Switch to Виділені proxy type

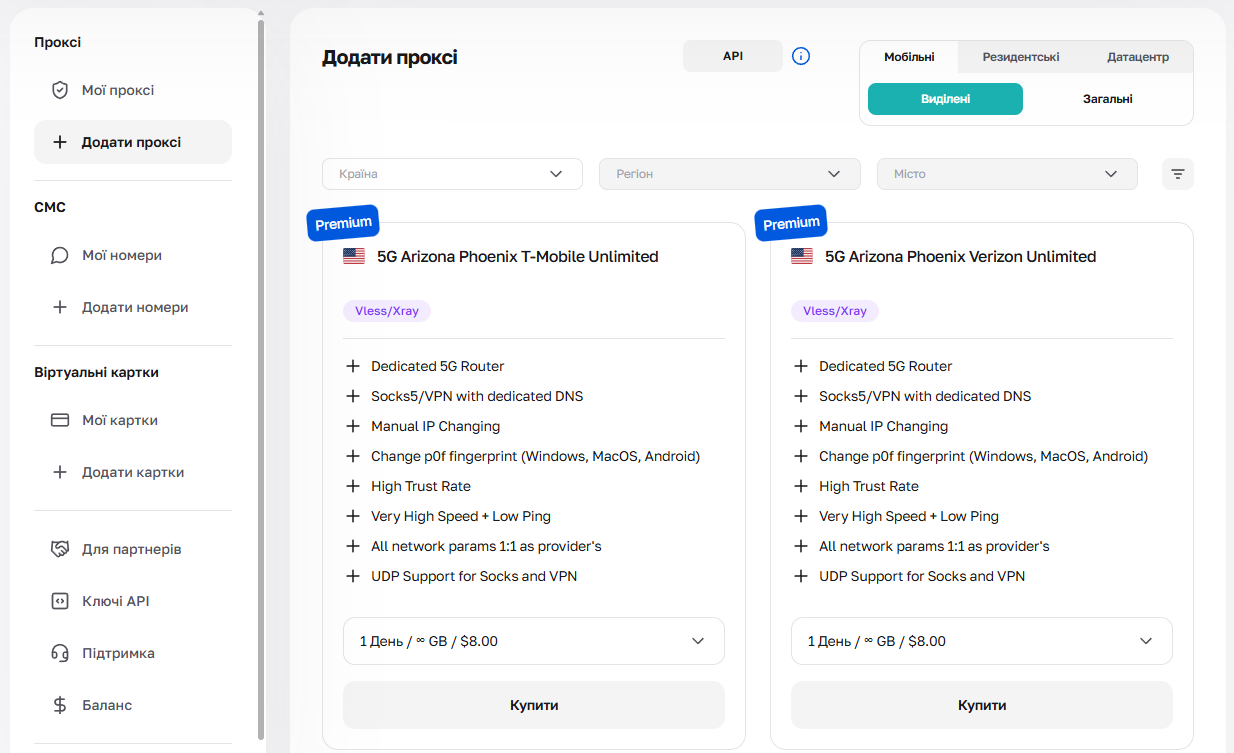coord(945,99)
